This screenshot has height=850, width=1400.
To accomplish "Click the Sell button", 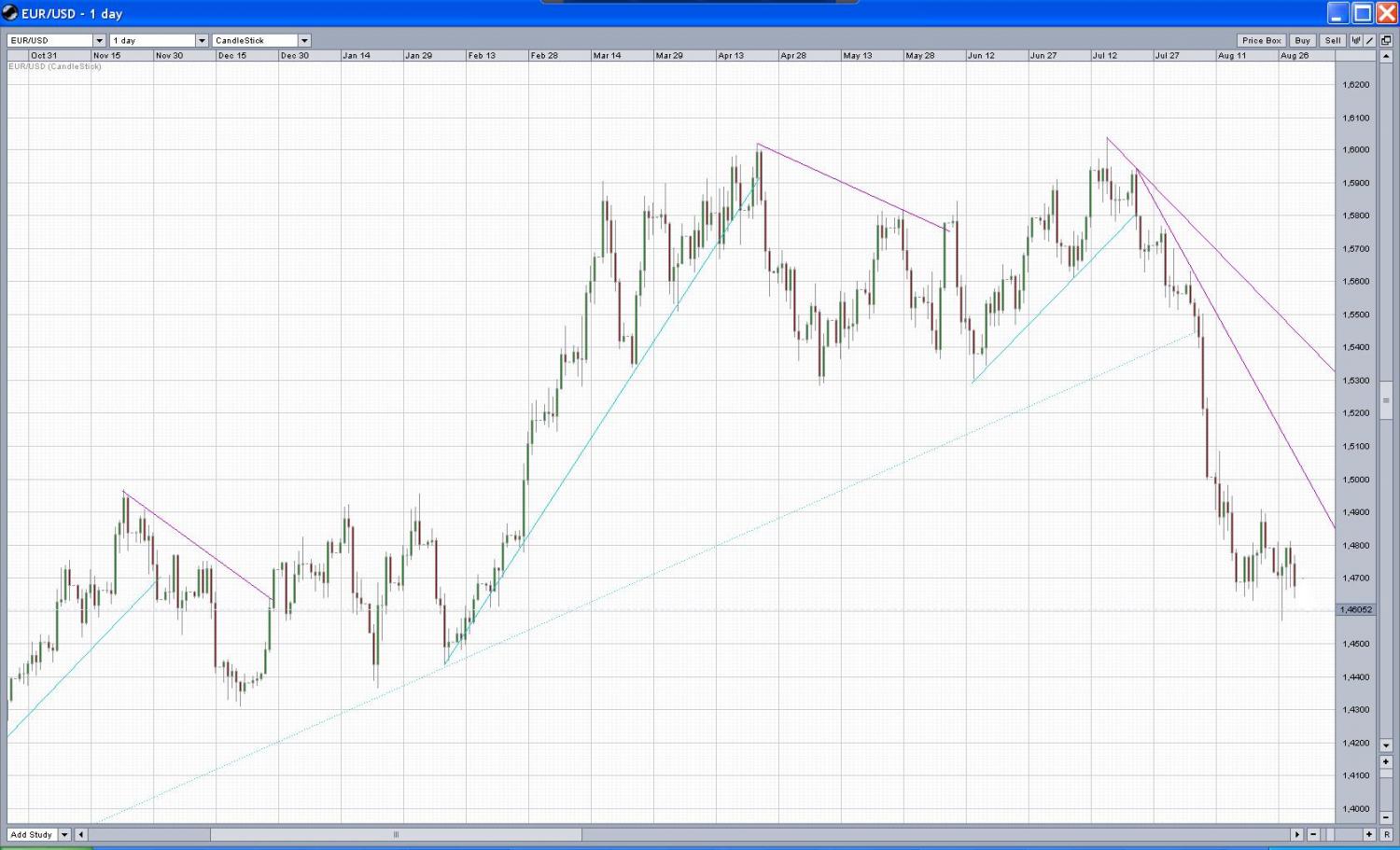I will (1333, 40).
